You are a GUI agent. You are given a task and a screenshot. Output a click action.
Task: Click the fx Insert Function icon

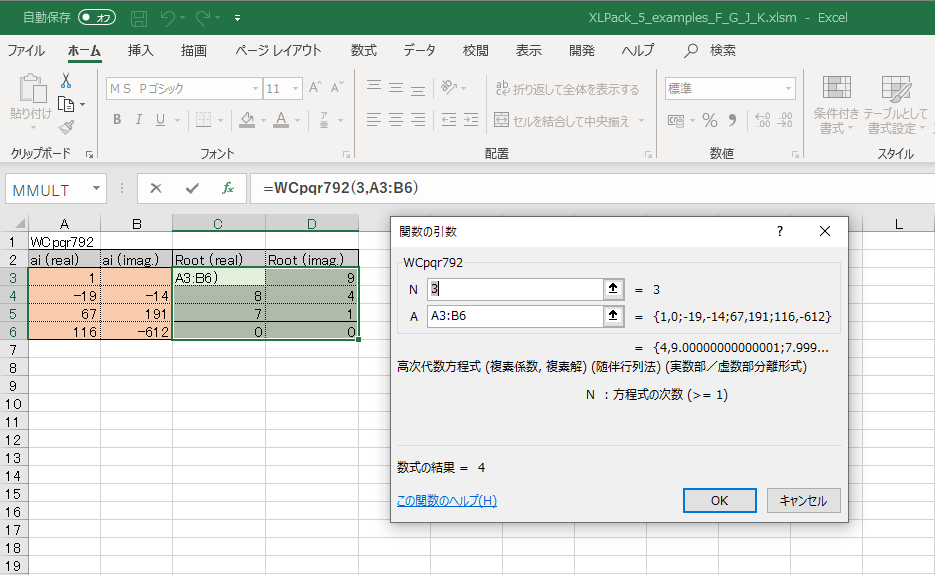point(227,188)
